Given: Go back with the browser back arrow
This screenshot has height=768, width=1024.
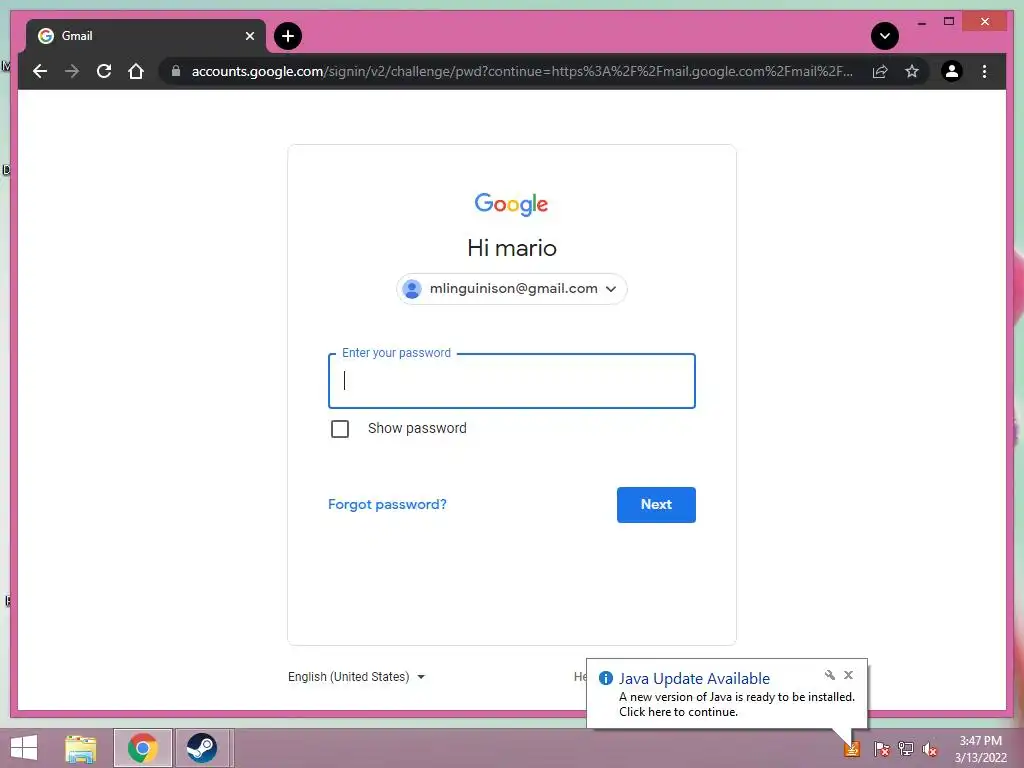Looking at the screenshot, I should [x=40, y=71].
